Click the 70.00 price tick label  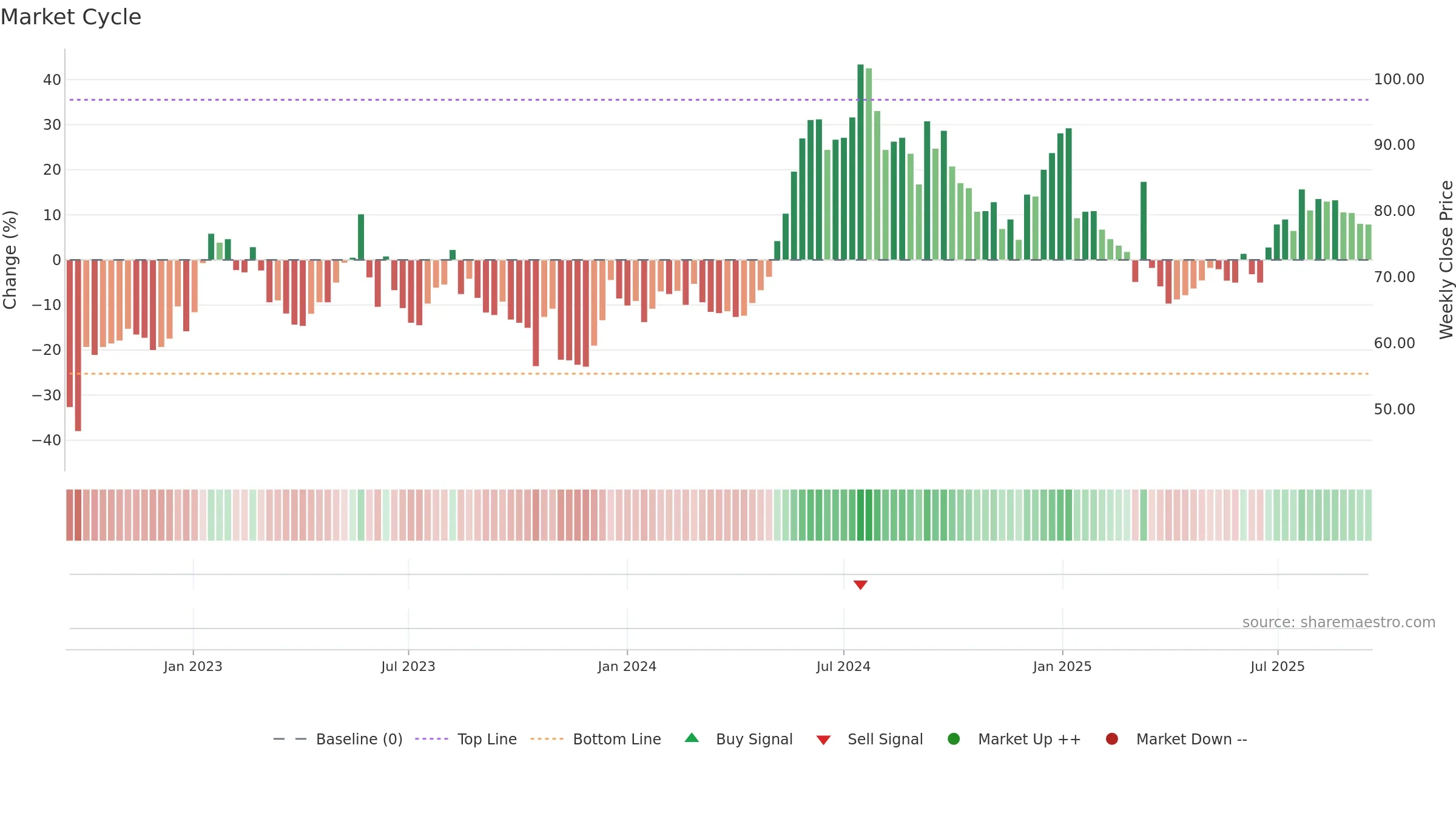pyautogui.click(x=1395, y=277)
